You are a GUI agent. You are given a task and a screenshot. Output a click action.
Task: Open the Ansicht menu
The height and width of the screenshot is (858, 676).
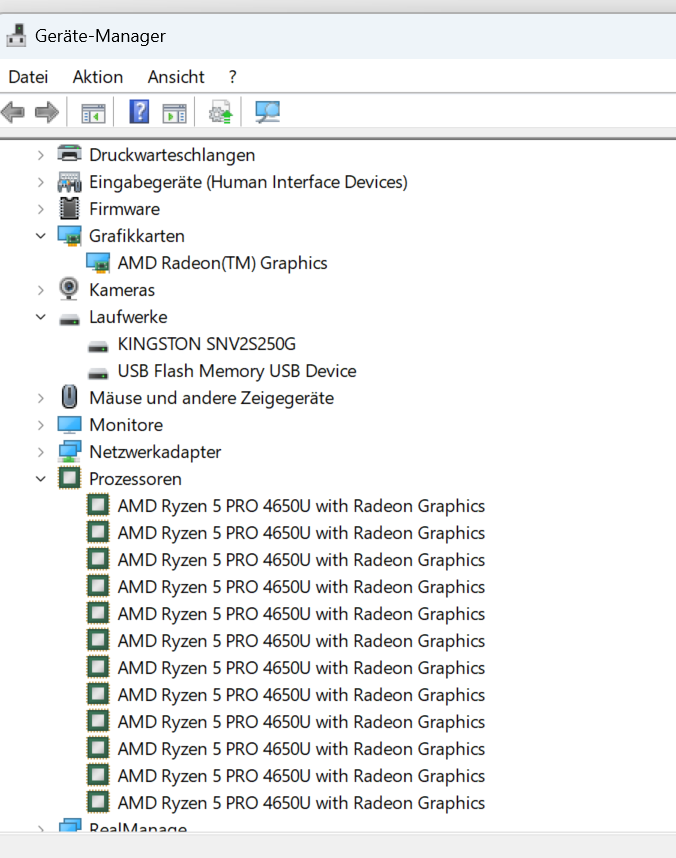click(x=176, y=77)
